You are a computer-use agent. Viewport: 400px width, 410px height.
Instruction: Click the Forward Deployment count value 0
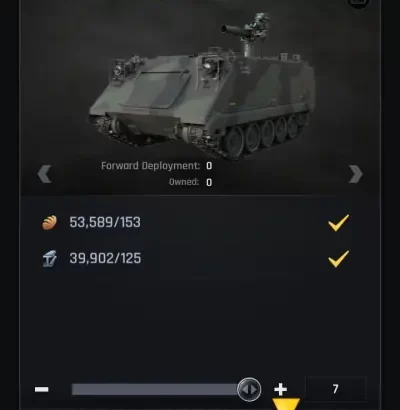pyautogui.click(x=209, y=166)
